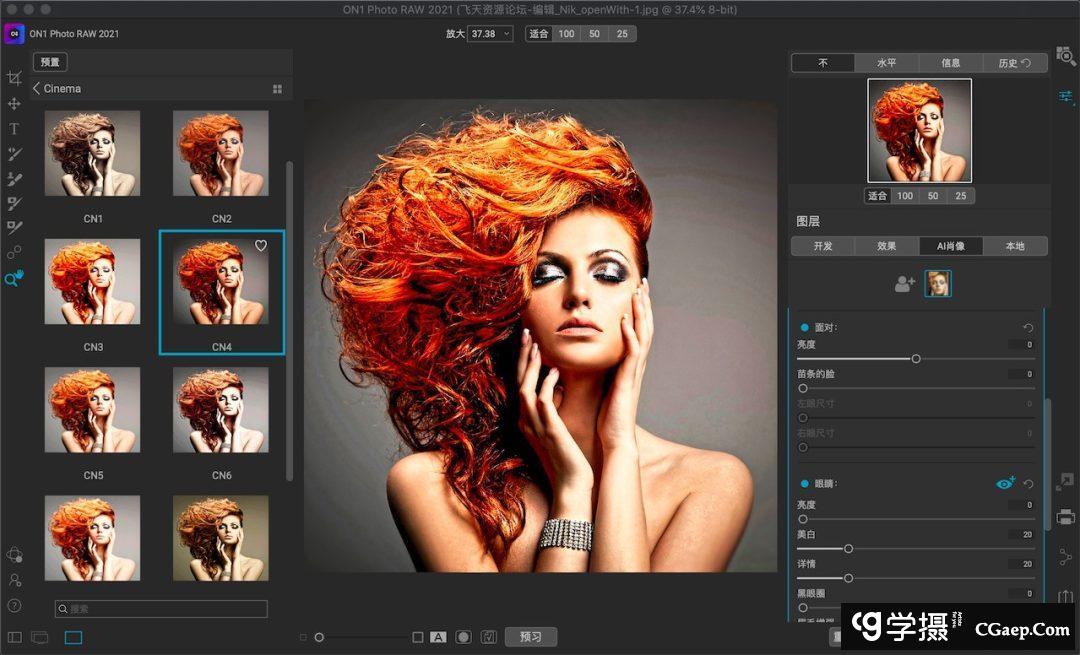Switch presets to grid view icon
Image resolution: width=1080 pixels, height=655 pixels.
coord(277,89)
